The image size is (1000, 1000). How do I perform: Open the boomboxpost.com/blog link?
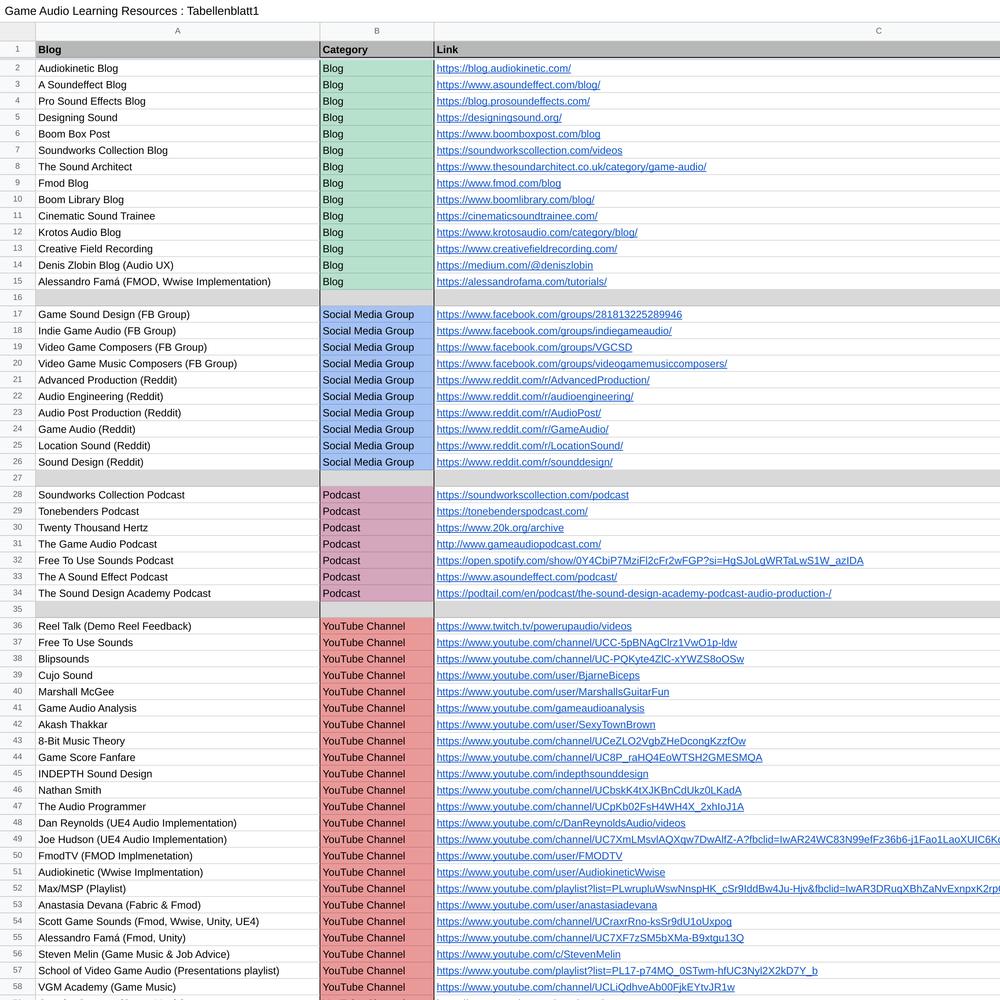[518, 134]
